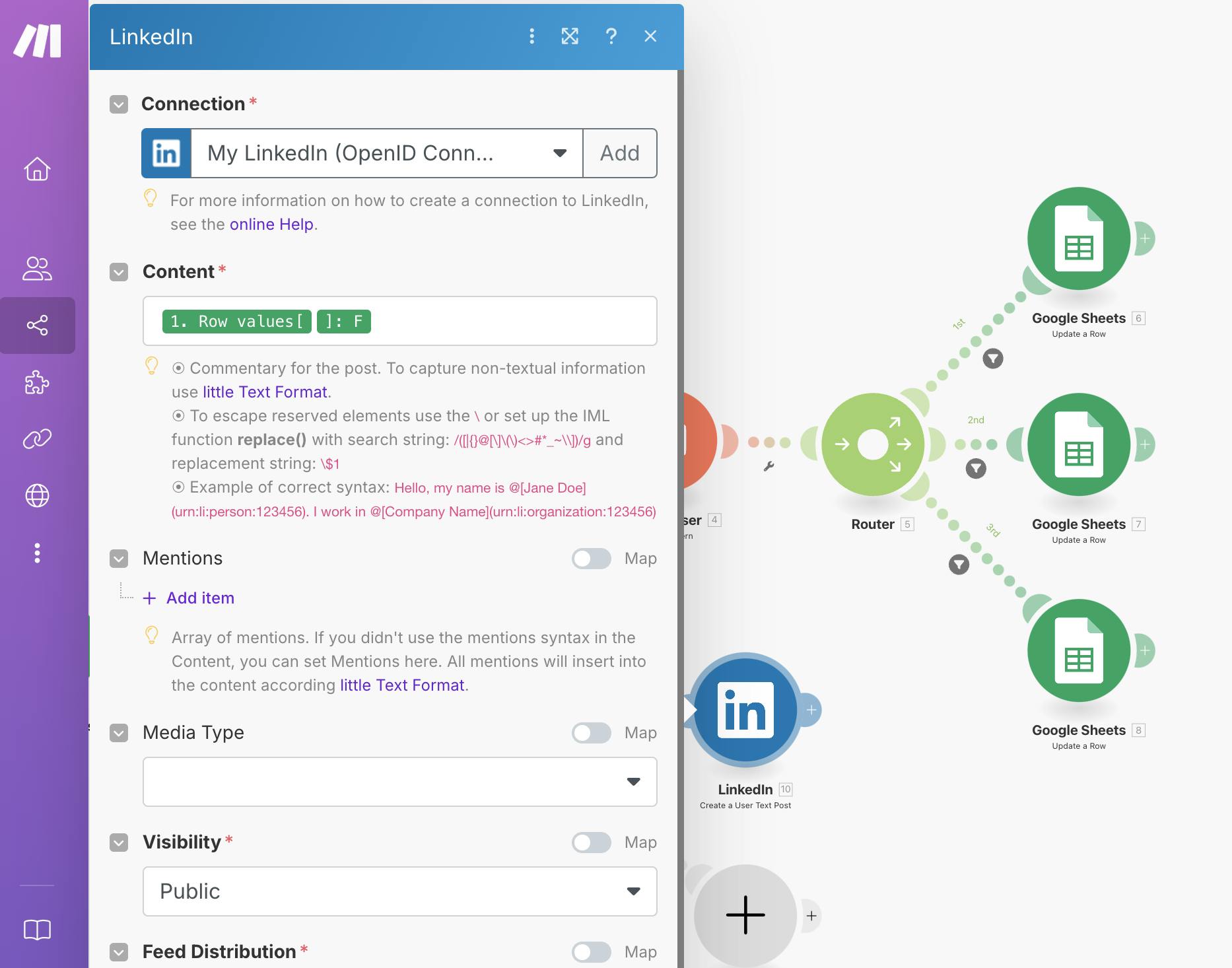
Task: Collapse the Mentions section
Action: 119,559
